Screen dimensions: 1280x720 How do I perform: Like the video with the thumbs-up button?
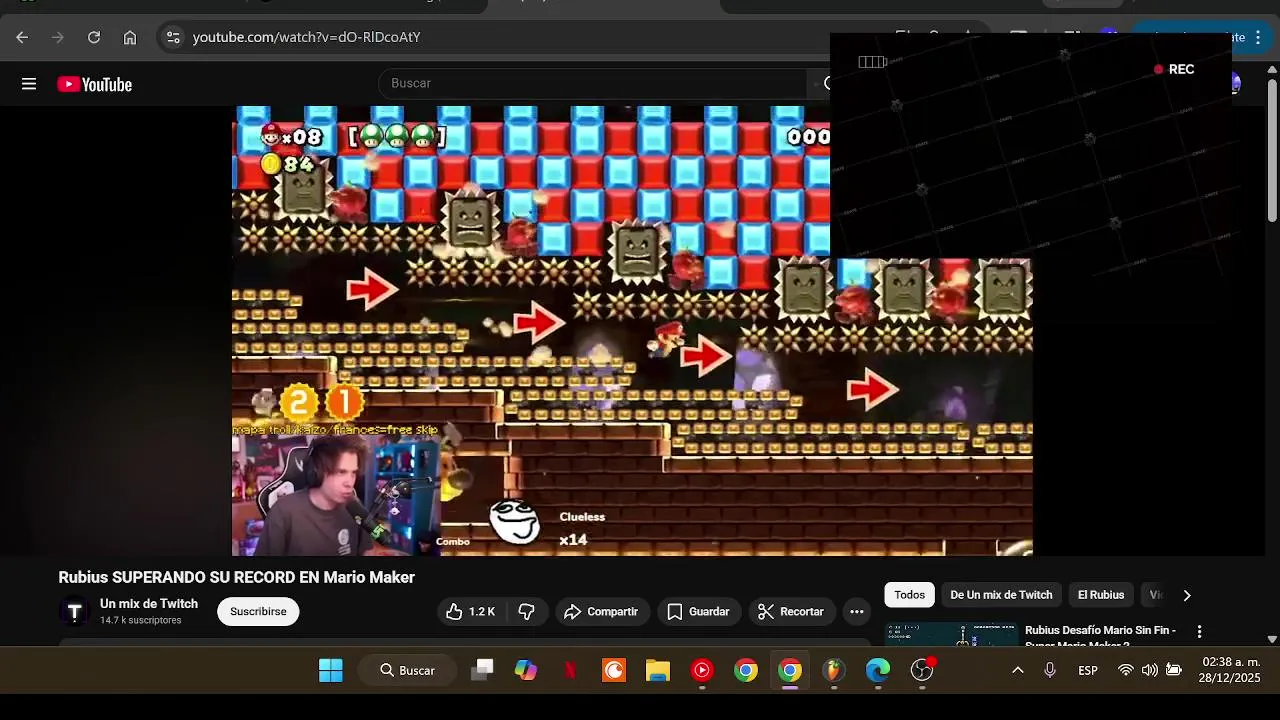tap(471, 611)
